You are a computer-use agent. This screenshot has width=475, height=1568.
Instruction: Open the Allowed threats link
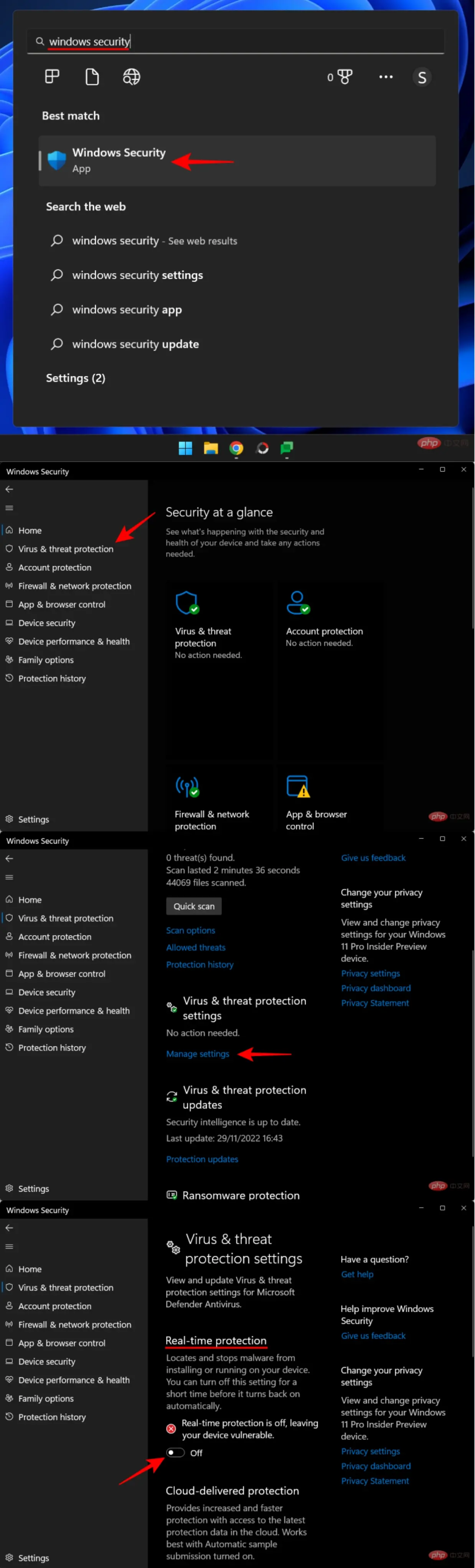point(195,947)
